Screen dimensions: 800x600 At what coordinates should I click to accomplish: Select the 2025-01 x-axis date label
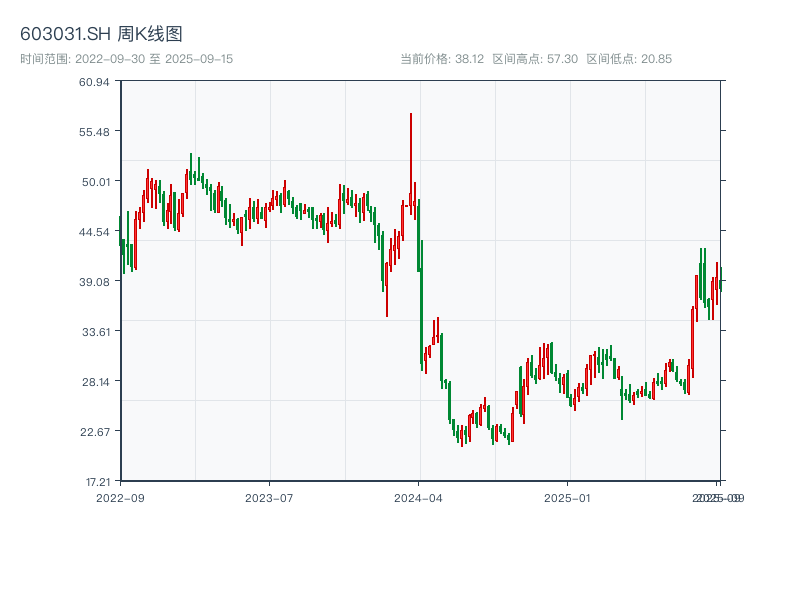click(x=569, y=497)
